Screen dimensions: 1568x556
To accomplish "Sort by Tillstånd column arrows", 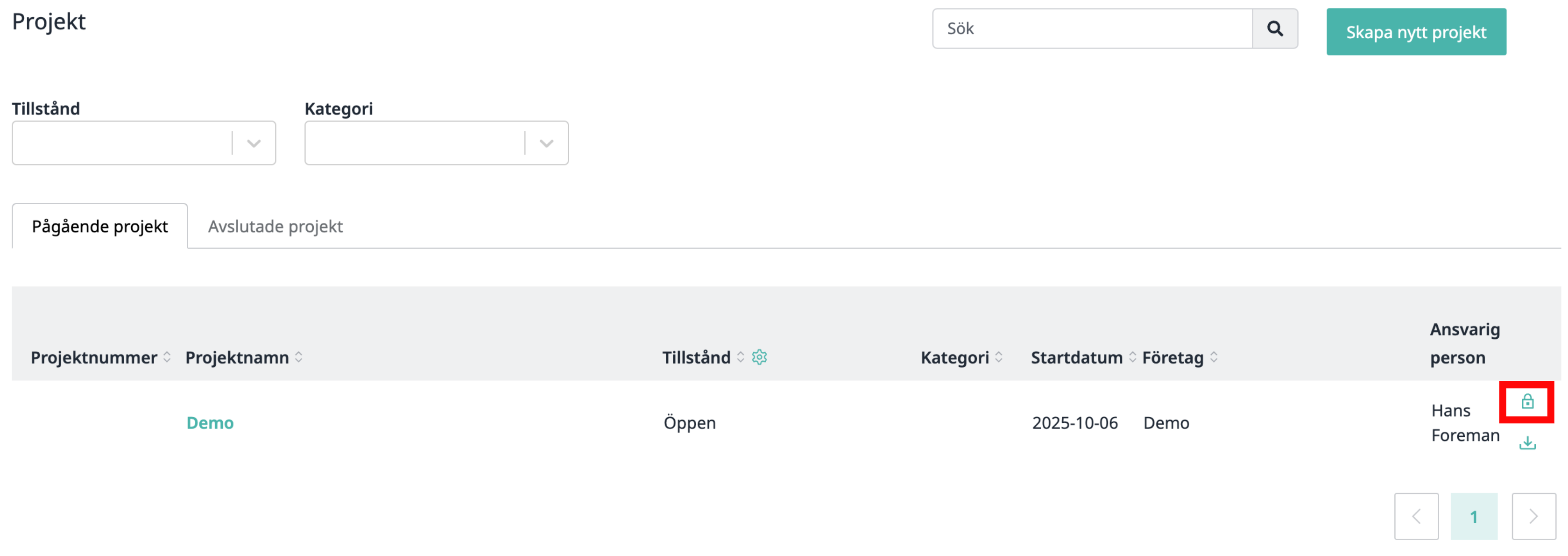I will tap(740, 357).
